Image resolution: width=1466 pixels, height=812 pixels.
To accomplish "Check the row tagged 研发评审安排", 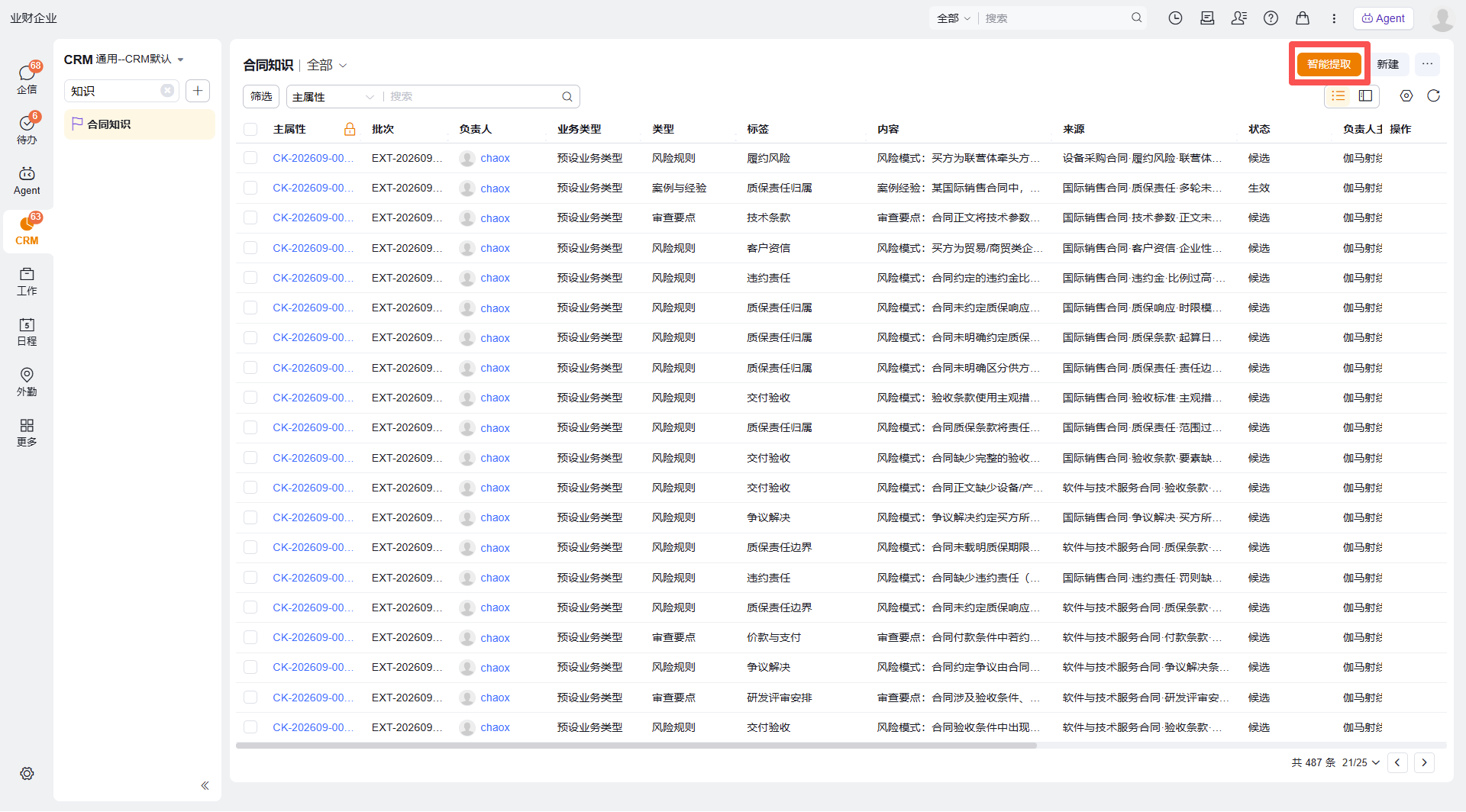I will click(x=250, y=698).
